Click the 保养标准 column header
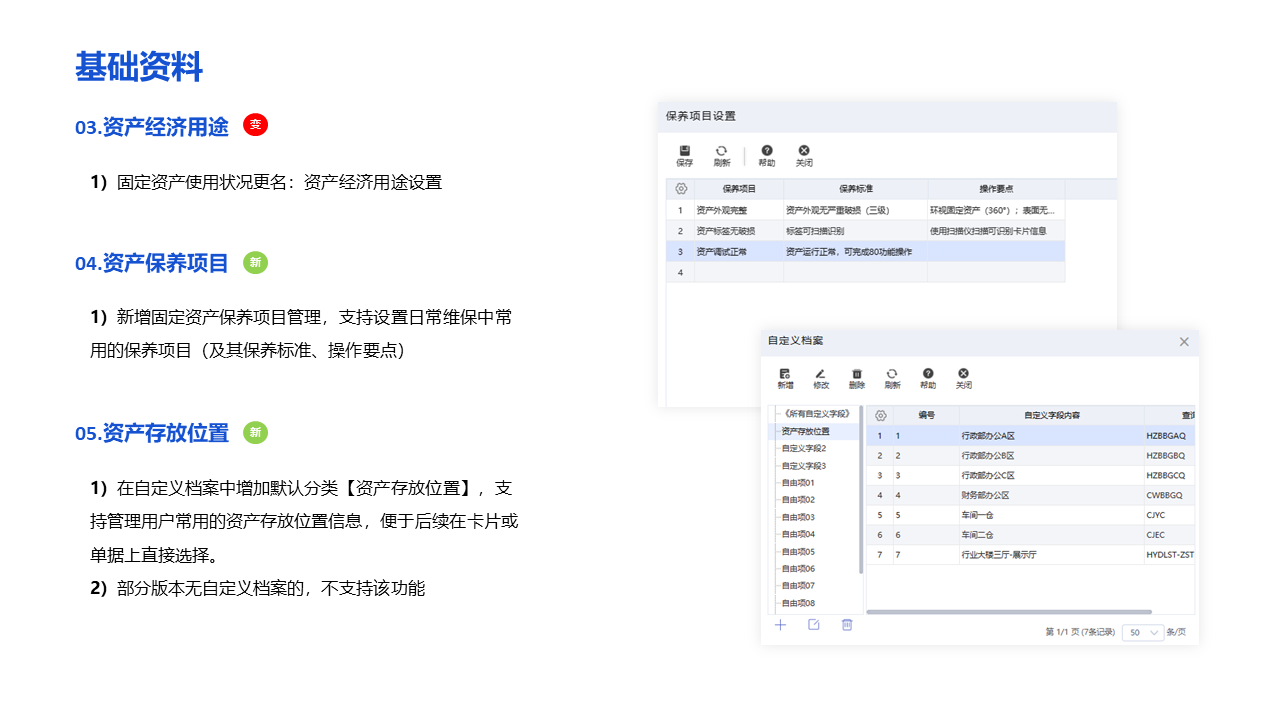Screen dimensions: 1280x720 click(x=855, y=189)
